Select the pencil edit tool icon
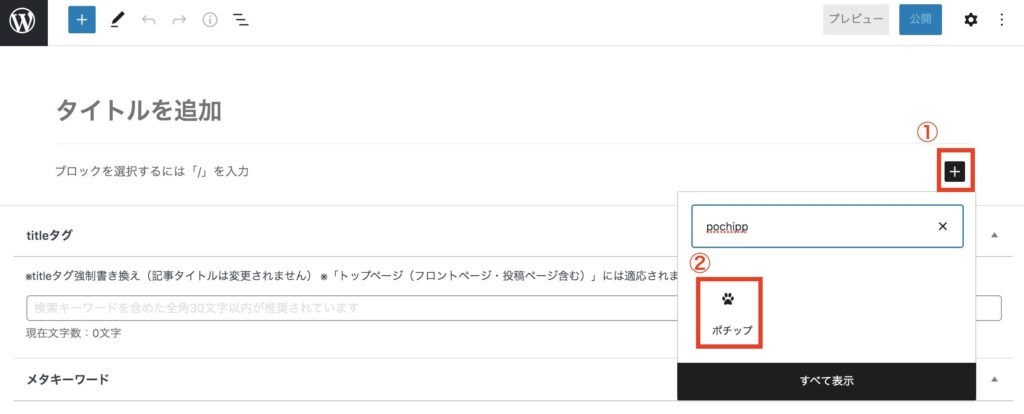 coord(117,20)
